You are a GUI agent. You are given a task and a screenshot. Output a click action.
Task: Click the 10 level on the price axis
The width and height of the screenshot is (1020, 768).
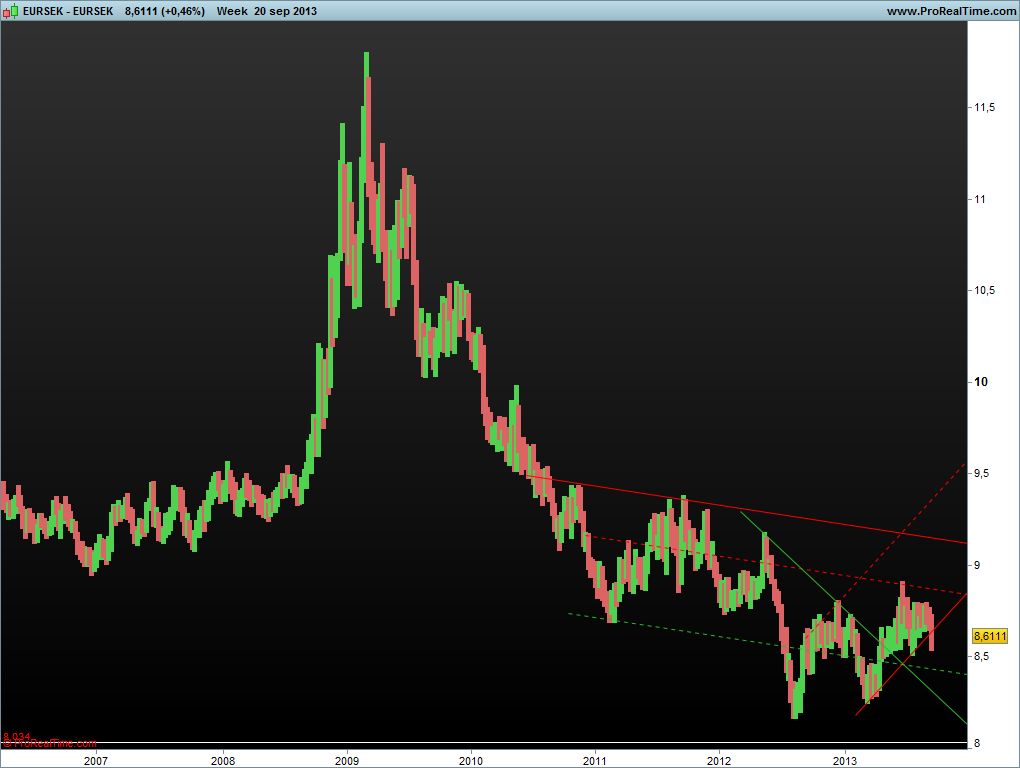(x=980, y=382)
